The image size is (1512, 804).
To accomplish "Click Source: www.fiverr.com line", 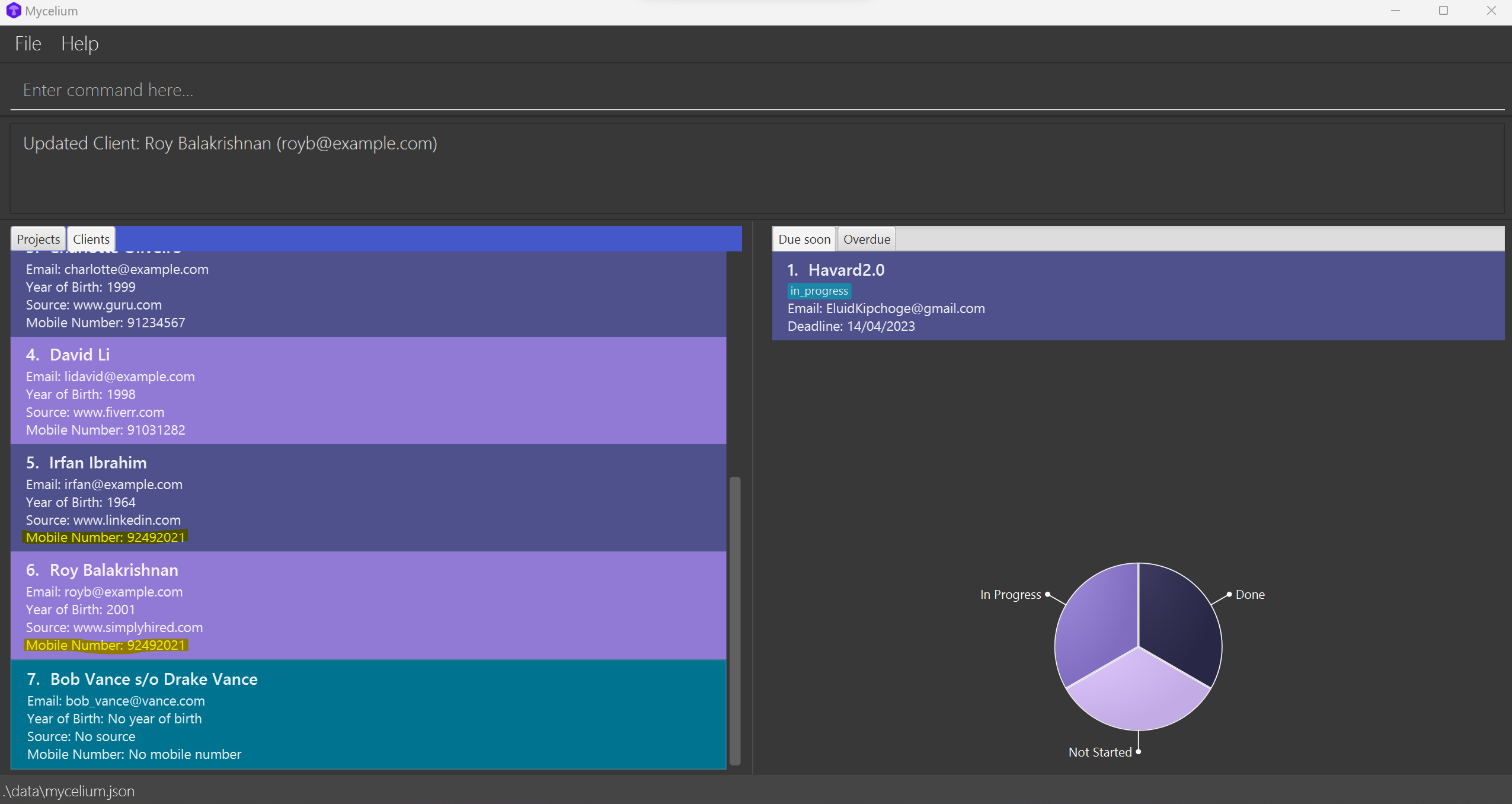I will (95, 412).
